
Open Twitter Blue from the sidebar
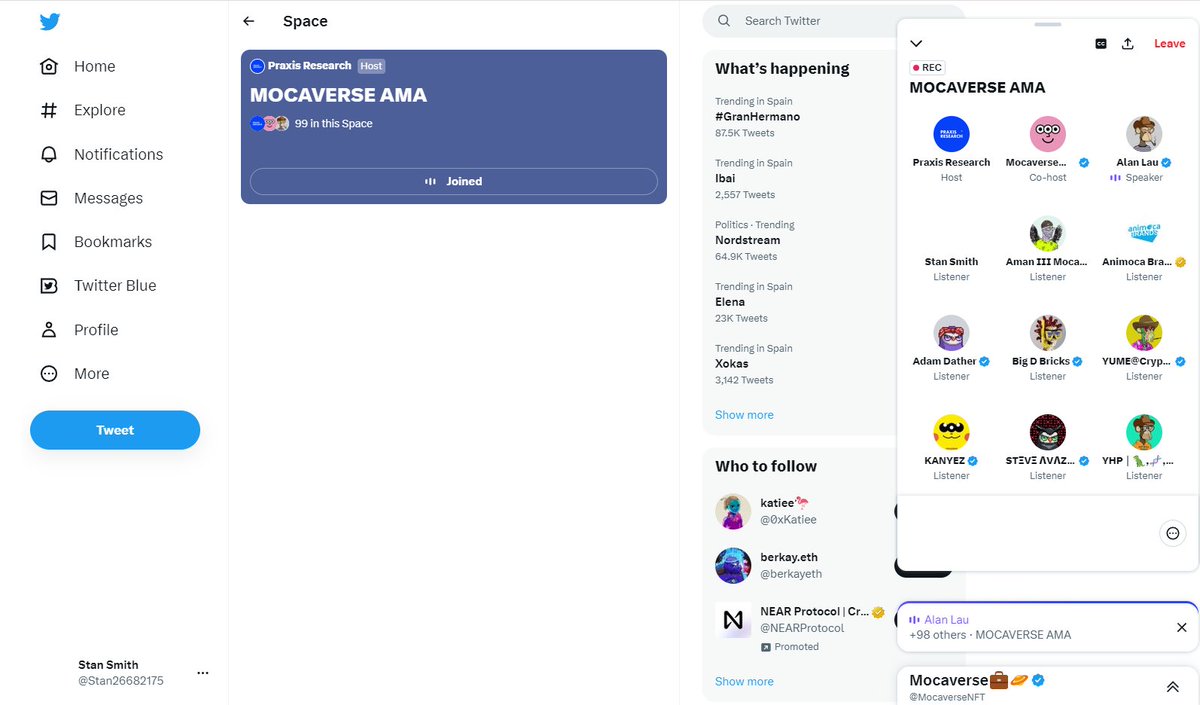tap(98, 286)
